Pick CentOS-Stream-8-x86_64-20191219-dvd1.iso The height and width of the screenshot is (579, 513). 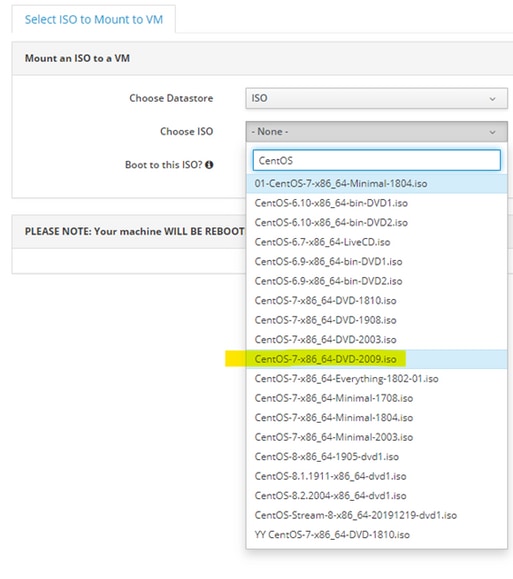376,515
